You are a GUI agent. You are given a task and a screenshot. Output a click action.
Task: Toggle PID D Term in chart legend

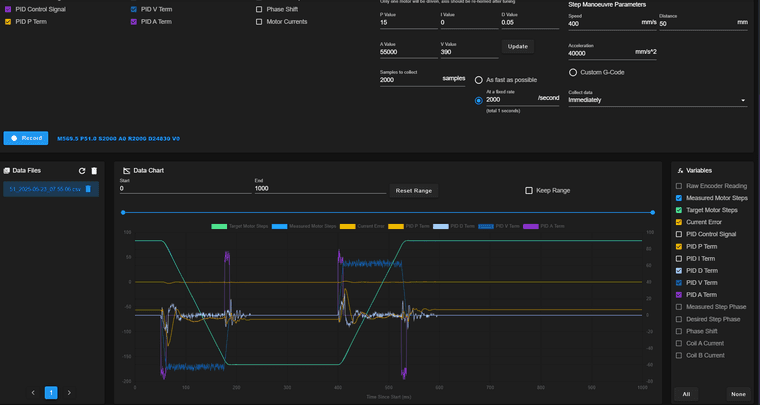pyautogui.click(x=454, y=226)
